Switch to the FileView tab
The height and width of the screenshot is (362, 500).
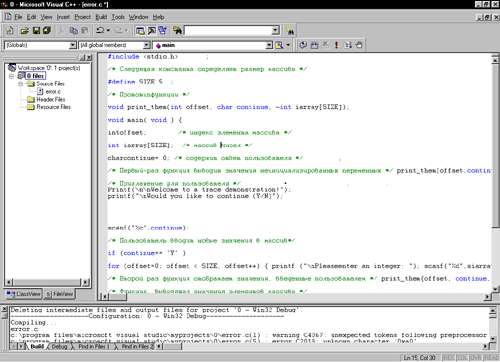tap(59, 294)
